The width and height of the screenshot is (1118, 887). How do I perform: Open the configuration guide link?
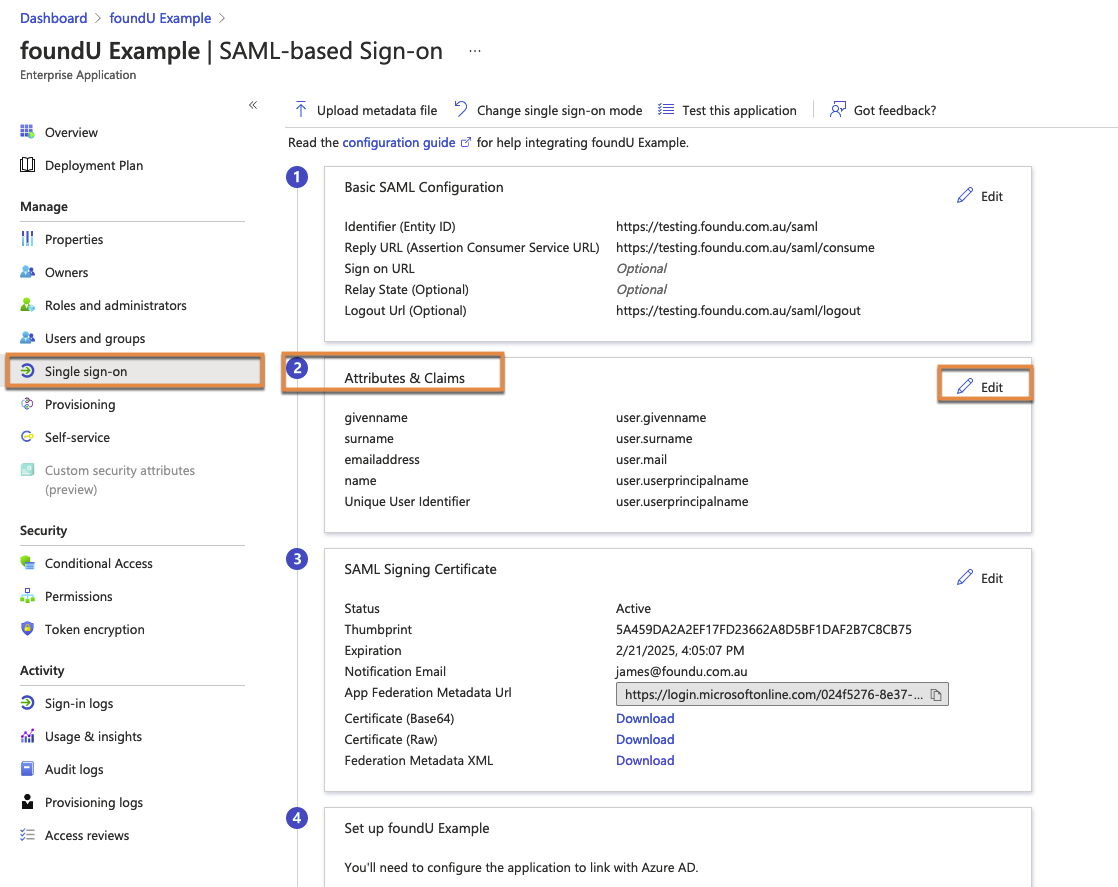point(399,143)
